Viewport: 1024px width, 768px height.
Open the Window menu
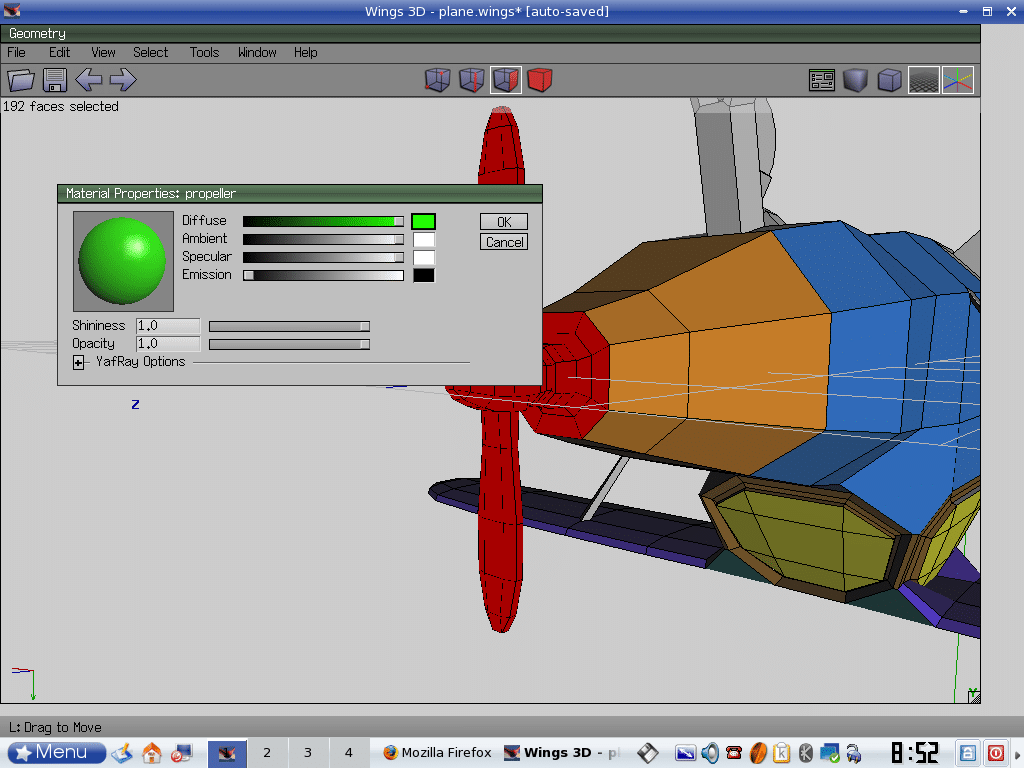tap(257, 52)
